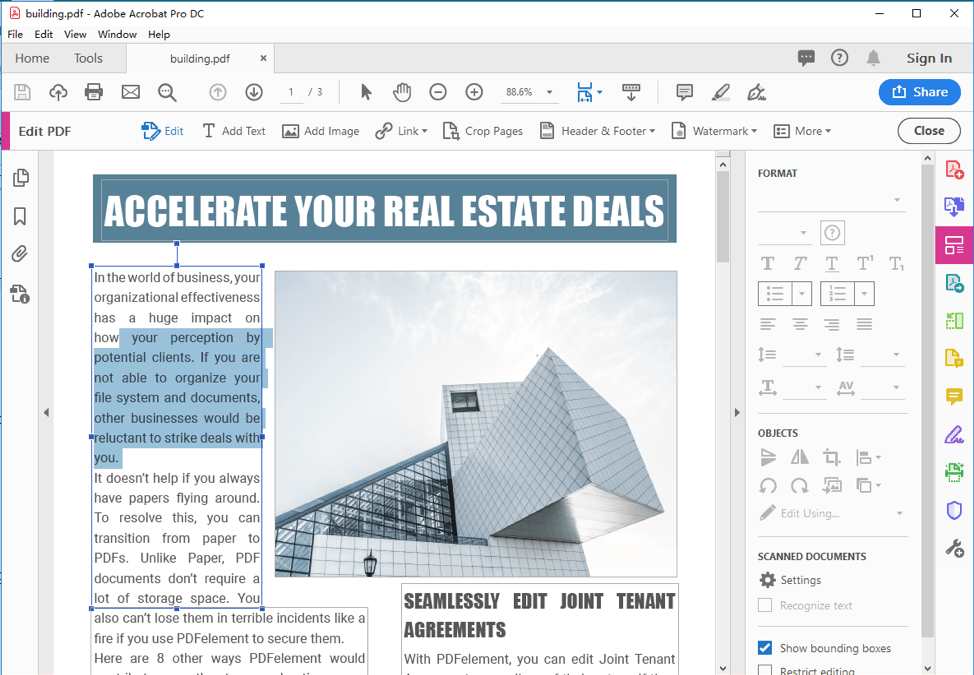Open the find text magnifier
The width and height of the screenshot is (974, 675).
pos(166,93)
